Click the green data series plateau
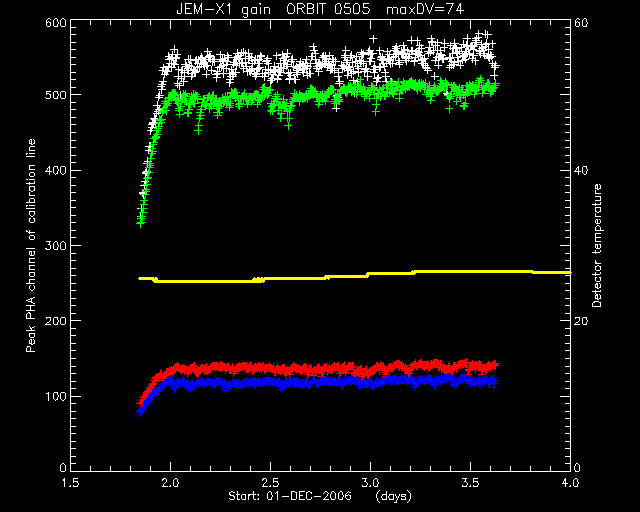 pyautogui.click(x=327, y=95)
